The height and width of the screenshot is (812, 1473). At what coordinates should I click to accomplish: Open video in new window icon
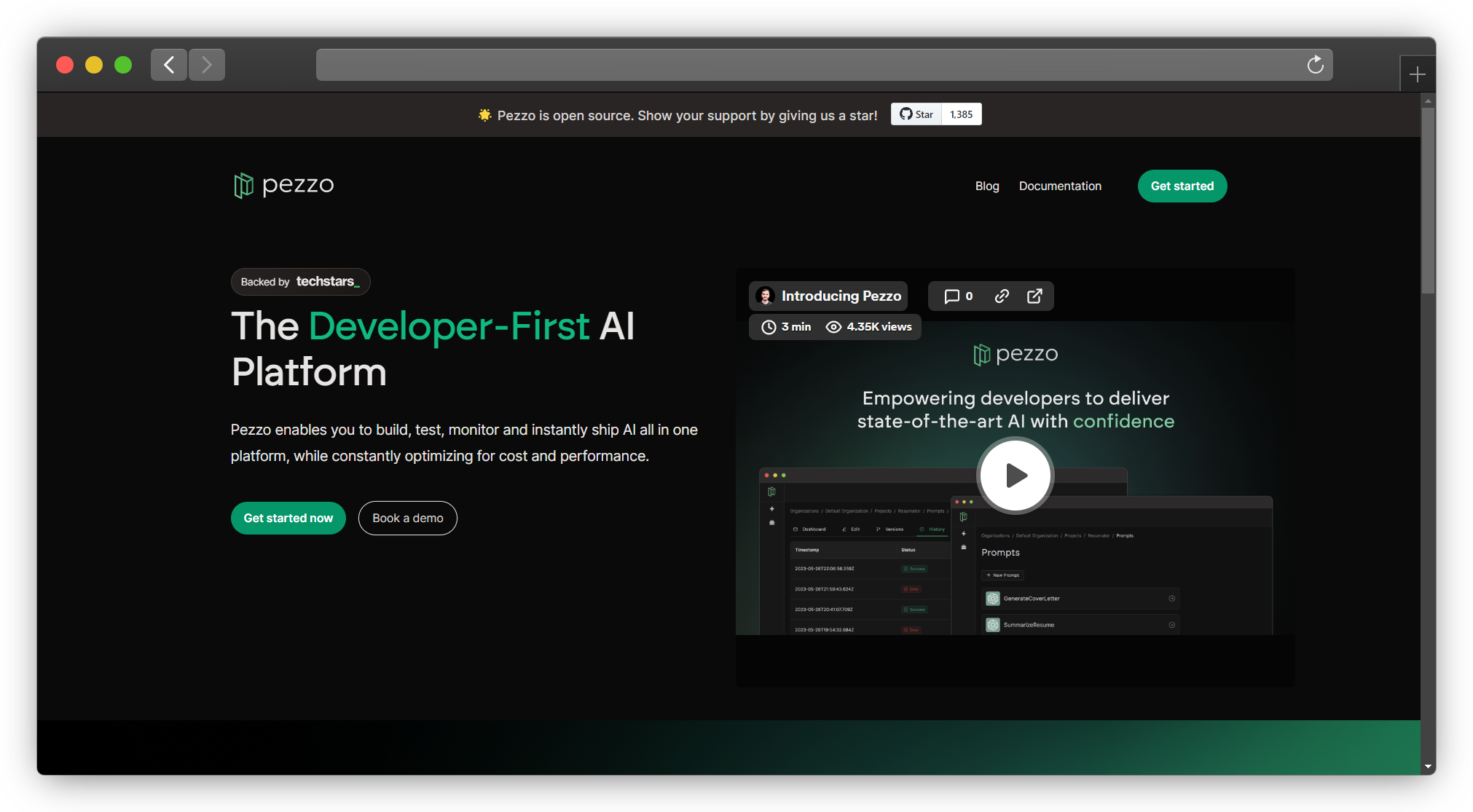click(x=1034, y=296)
